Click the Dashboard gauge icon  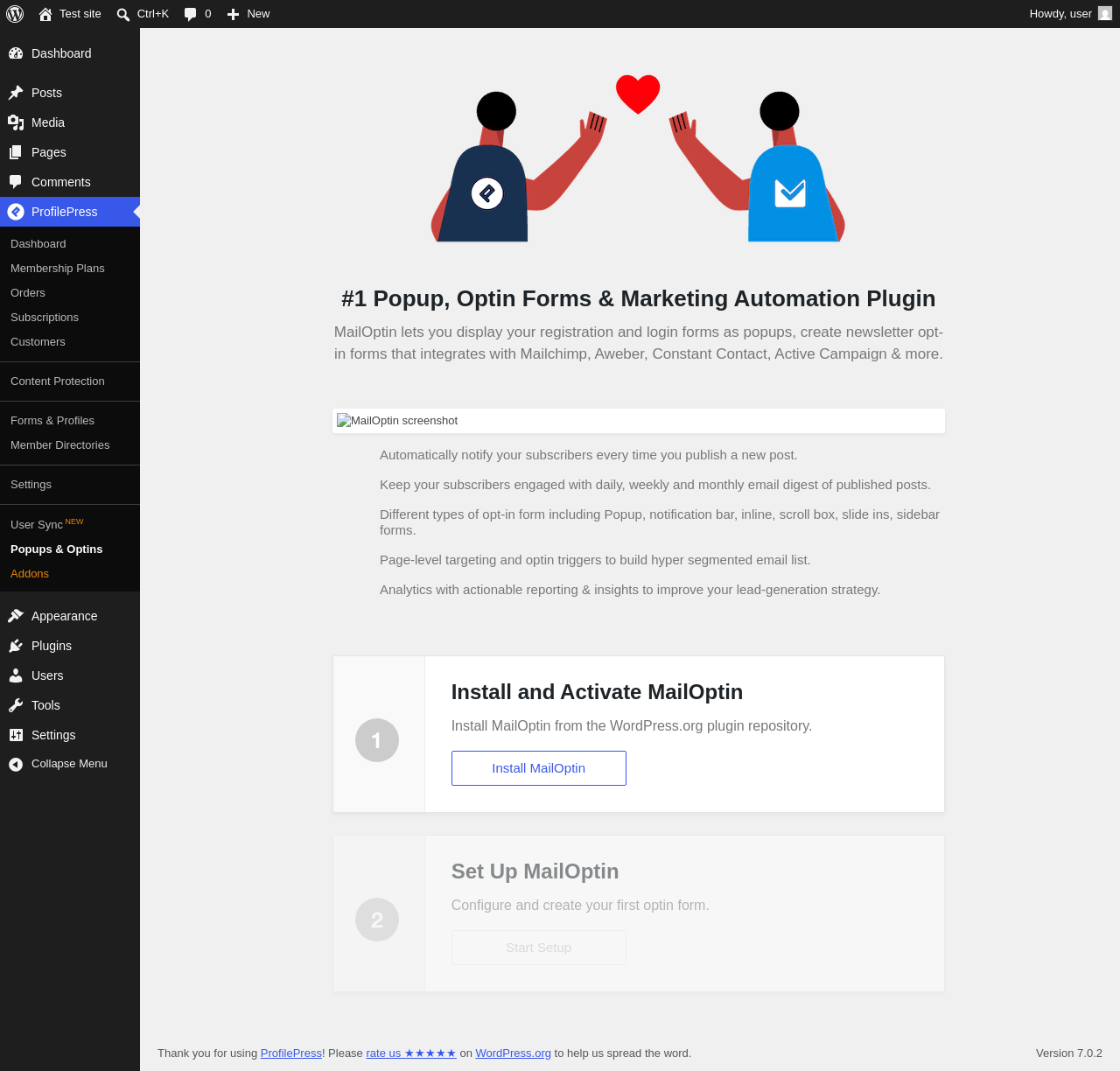point(16,53)
